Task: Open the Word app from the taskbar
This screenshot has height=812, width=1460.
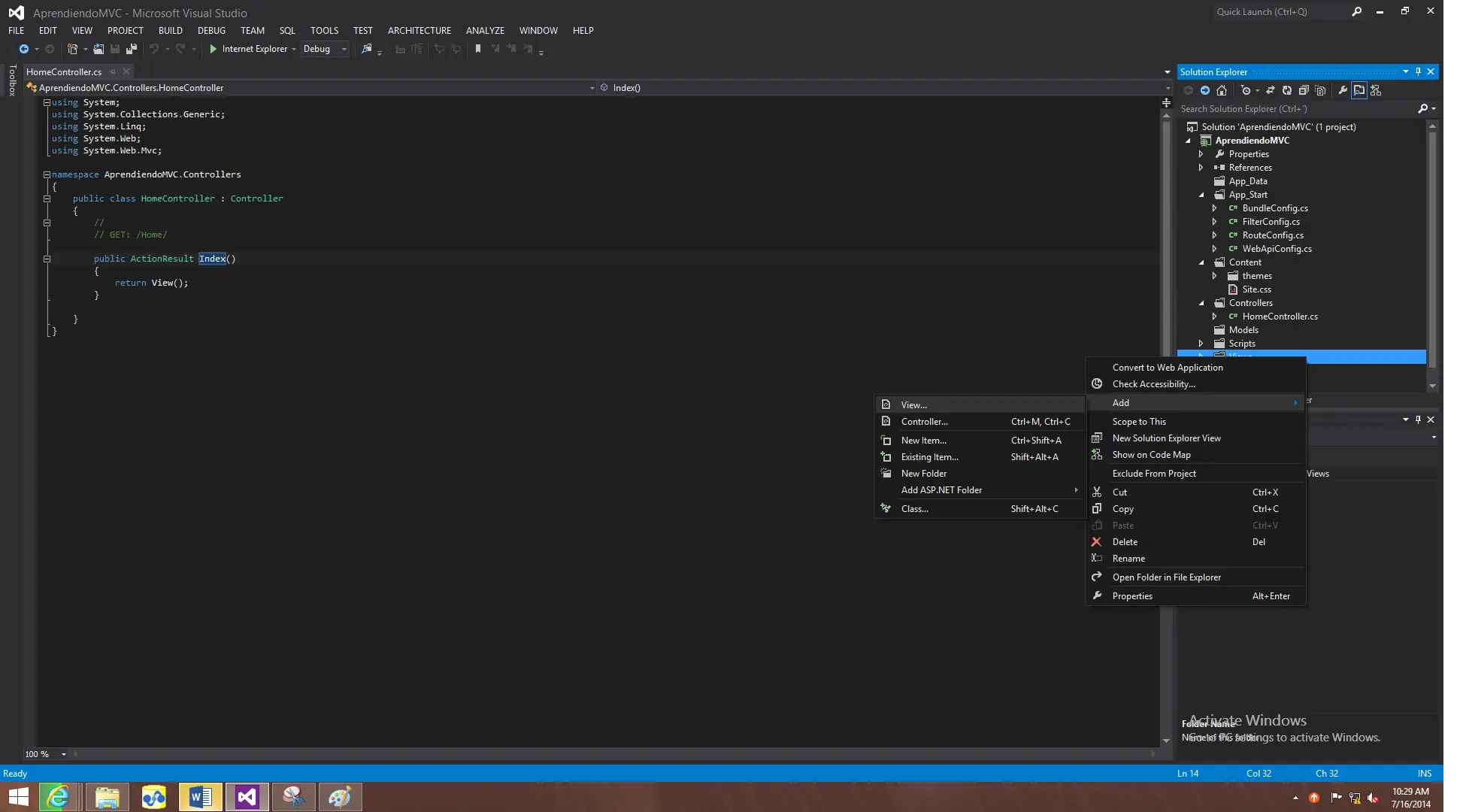Action: coord(201,797)
